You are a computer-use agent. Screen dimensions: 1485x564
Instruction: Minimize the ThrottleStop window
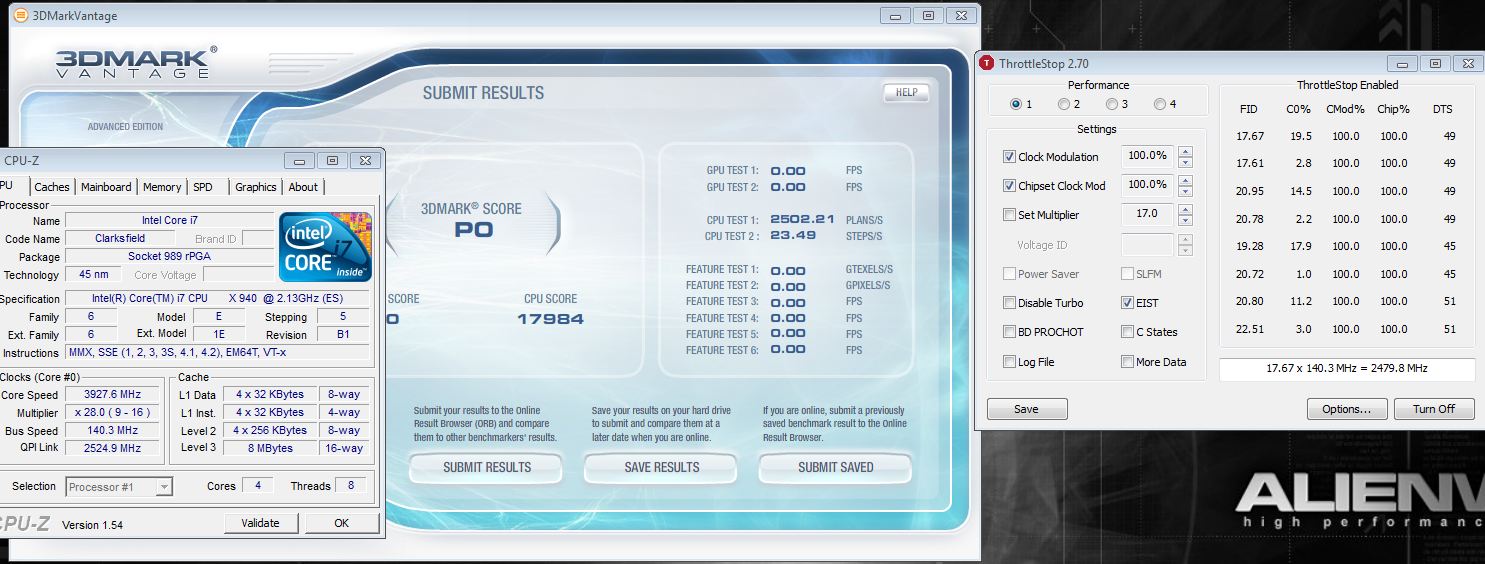(x=1404, y=63)
